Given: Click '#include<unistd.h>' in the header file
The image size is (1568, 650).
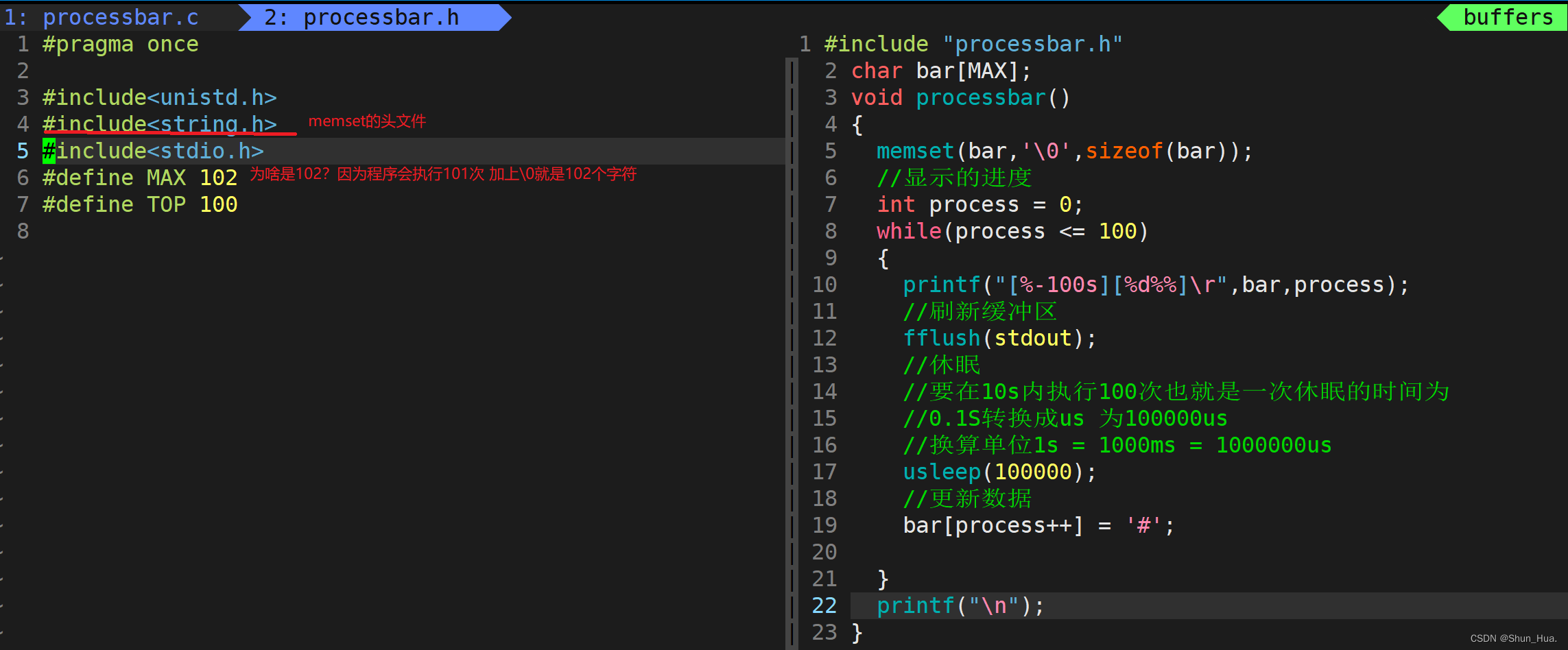Looking at the screenshot, I should click(160, 98).
